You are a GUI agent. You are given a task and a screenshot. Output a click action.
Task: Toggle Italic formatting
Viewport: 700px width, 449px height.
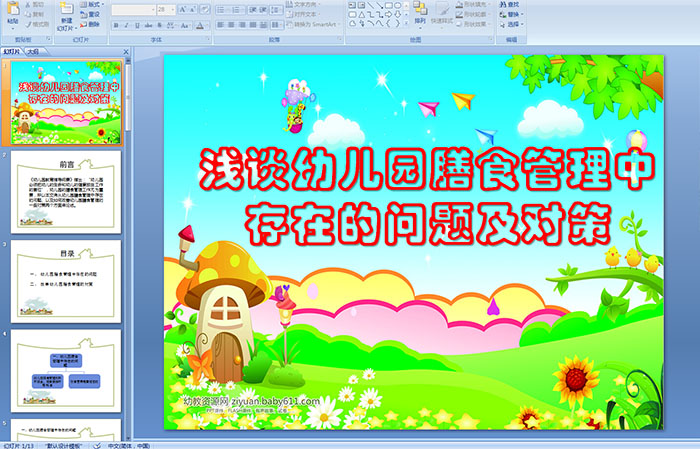tap(126, 25)
